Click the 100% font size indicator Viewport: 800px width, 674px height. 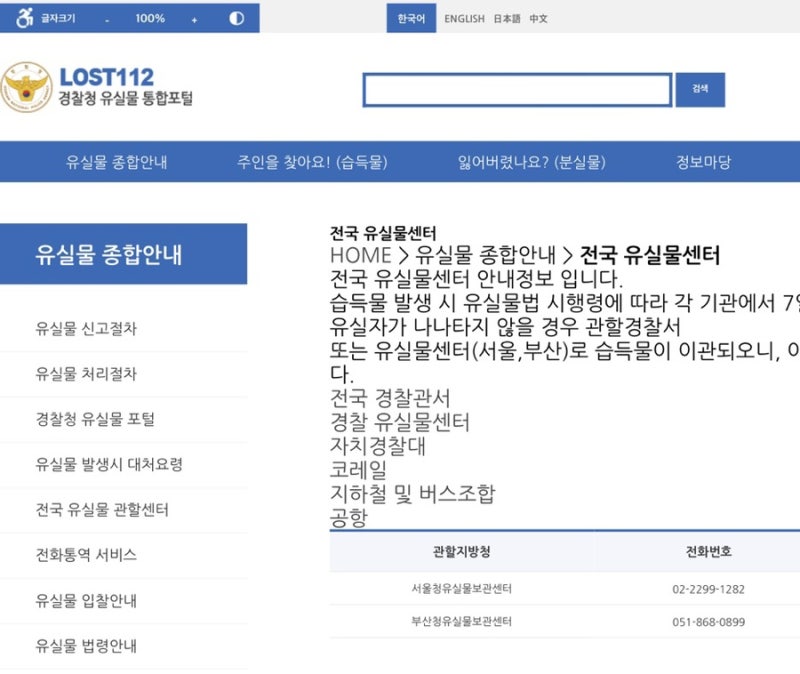pyautogui.click(x=150, y=18)
